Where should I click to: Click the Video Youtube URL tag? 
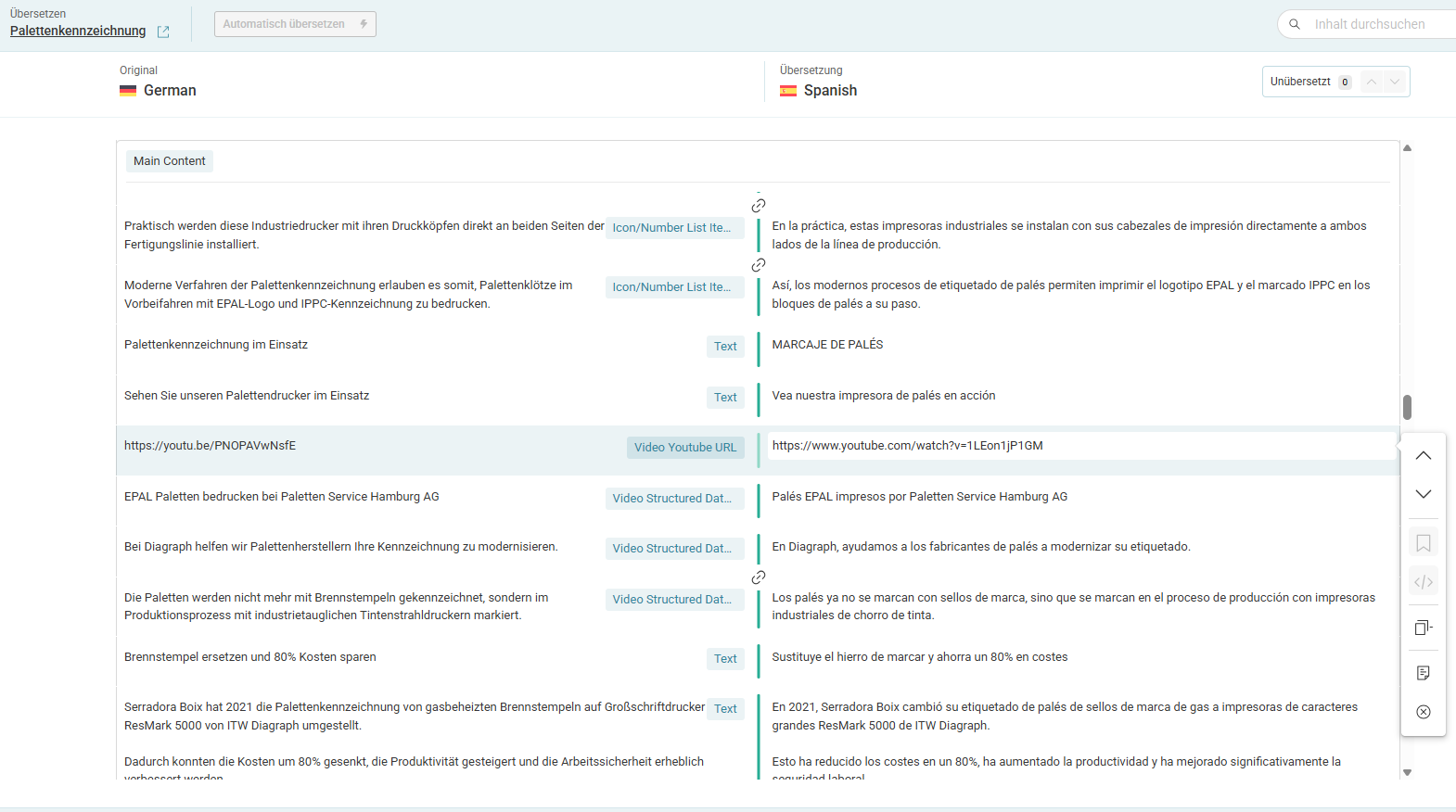coord(685,448)
